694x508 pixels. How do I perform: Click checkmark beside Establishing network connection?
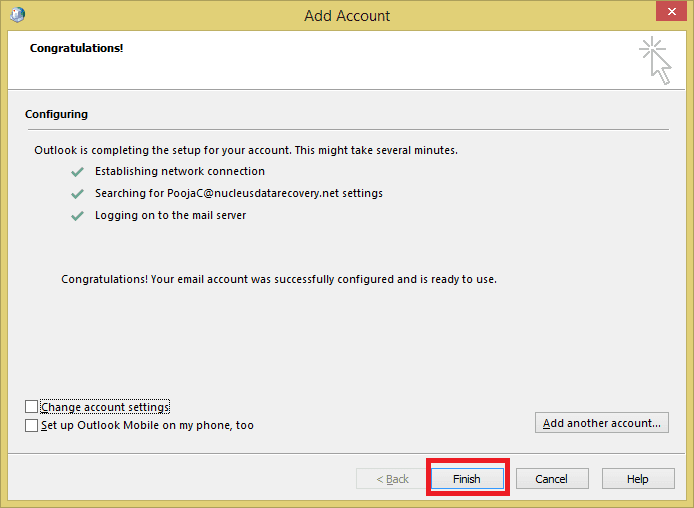(x=77, y=172)
